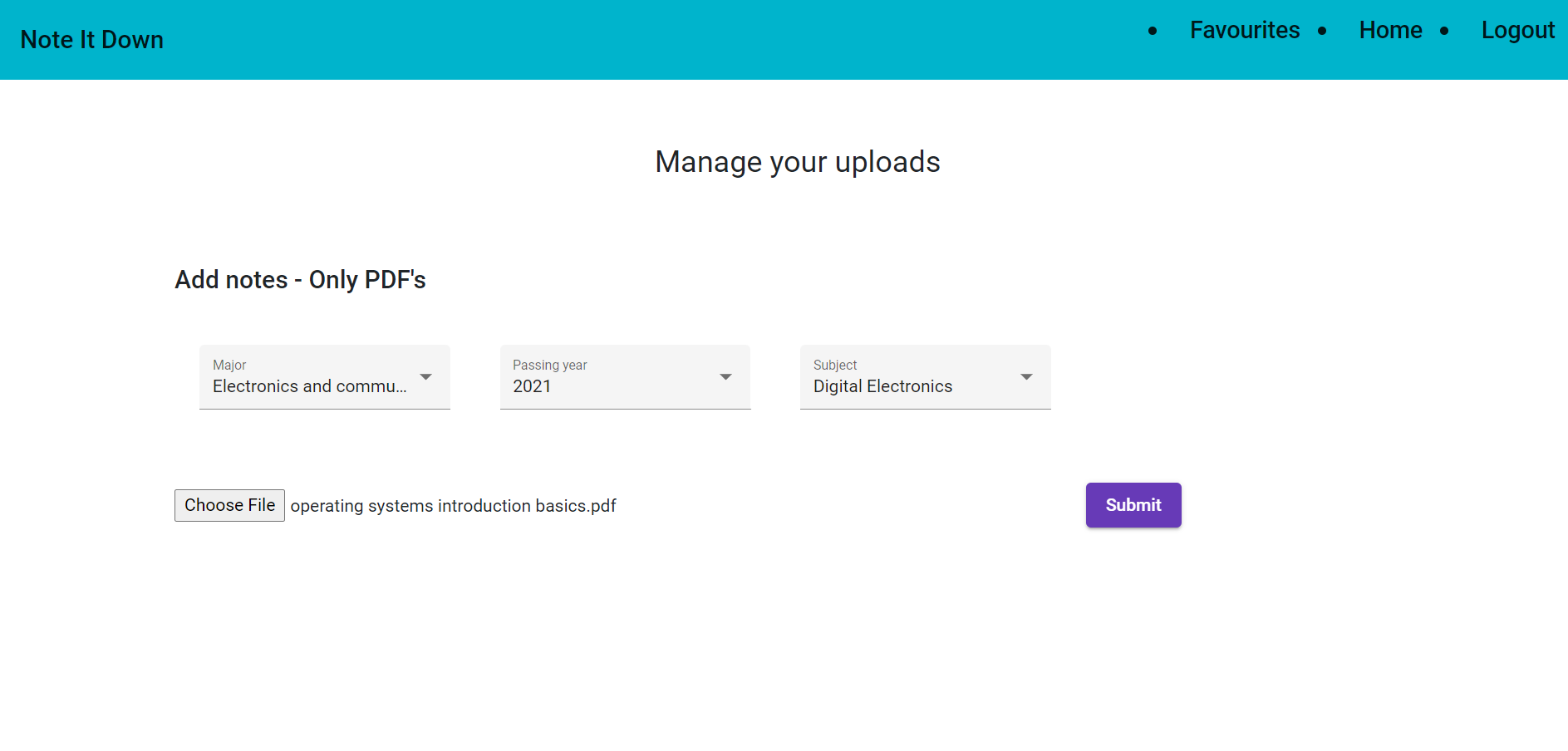Select the Subject field showing Digital Electronics
Image resolution: width=1568 pixels, height=751 pixels.
(882, 386)
